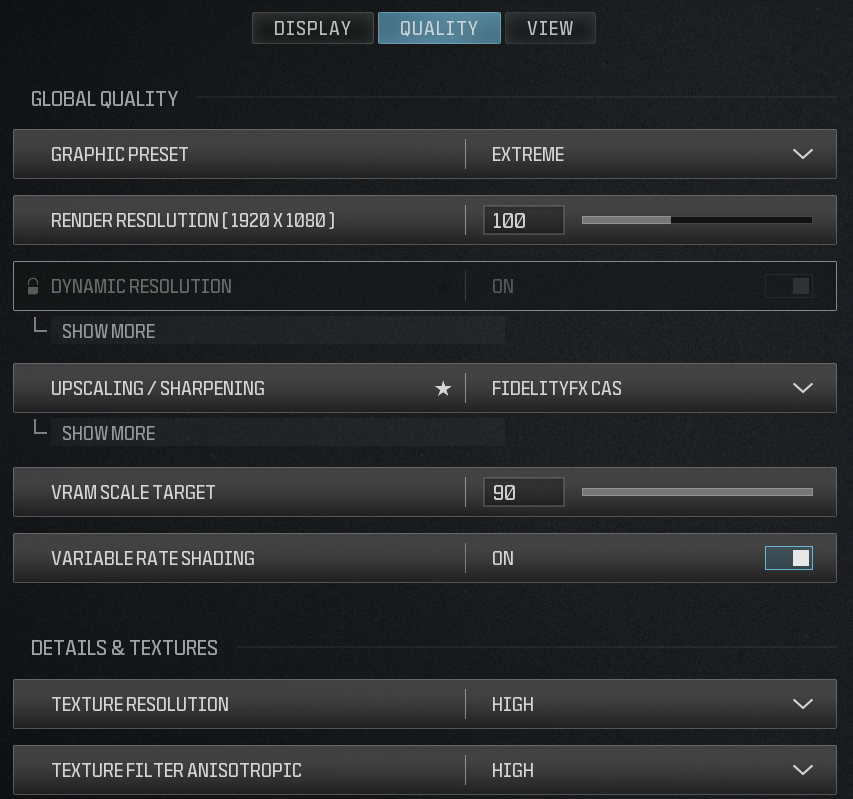The width and height of the screenshot is (853, 799).
Task: Click the Render Resolution value field
Action: click(x=523, y=220)
